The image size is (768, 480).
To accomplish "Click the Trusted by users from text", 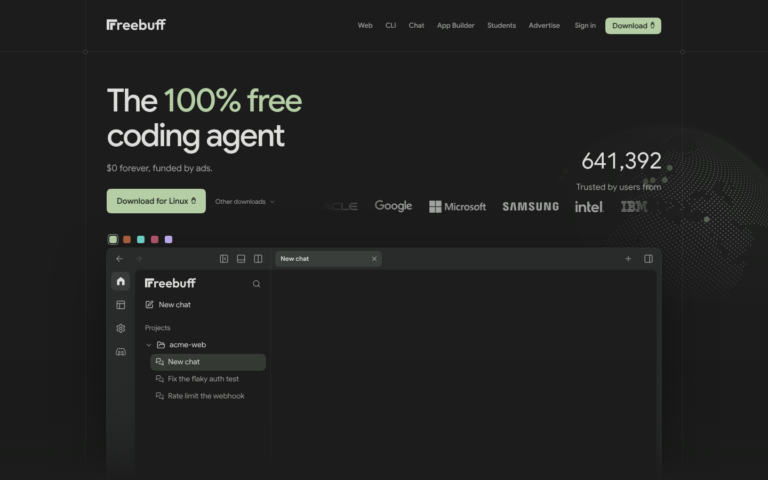I will (619, 187).
